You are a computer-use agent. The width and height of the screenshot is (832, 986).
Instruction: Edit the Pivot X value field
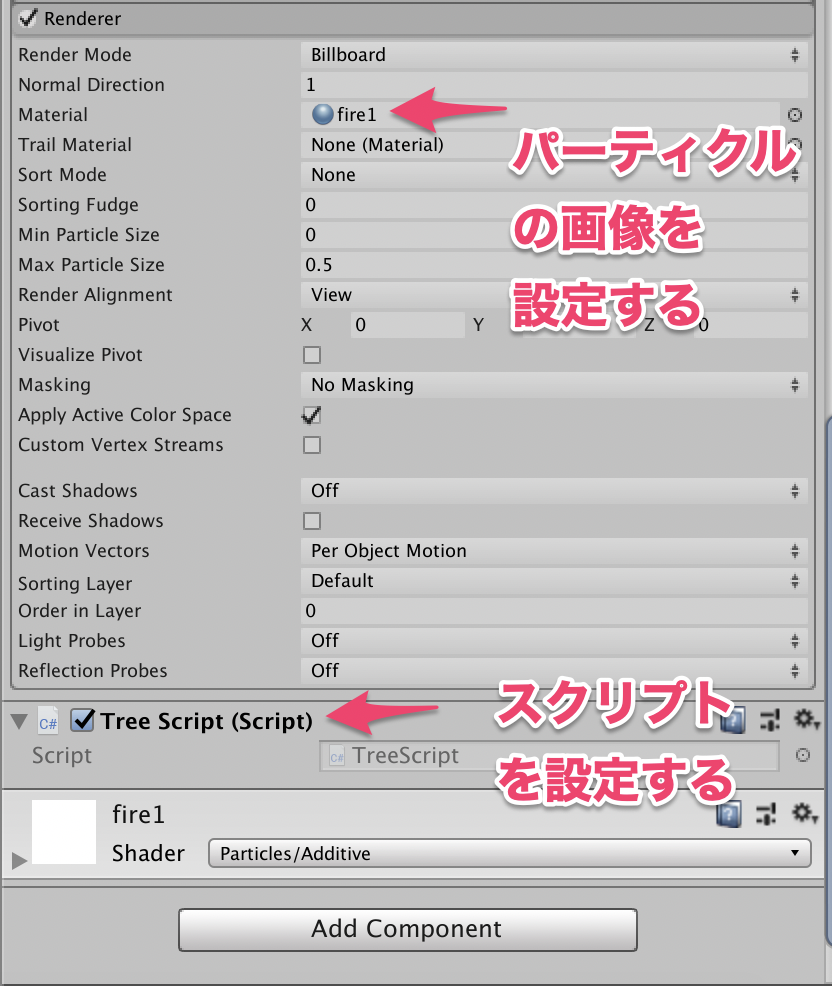408,325
